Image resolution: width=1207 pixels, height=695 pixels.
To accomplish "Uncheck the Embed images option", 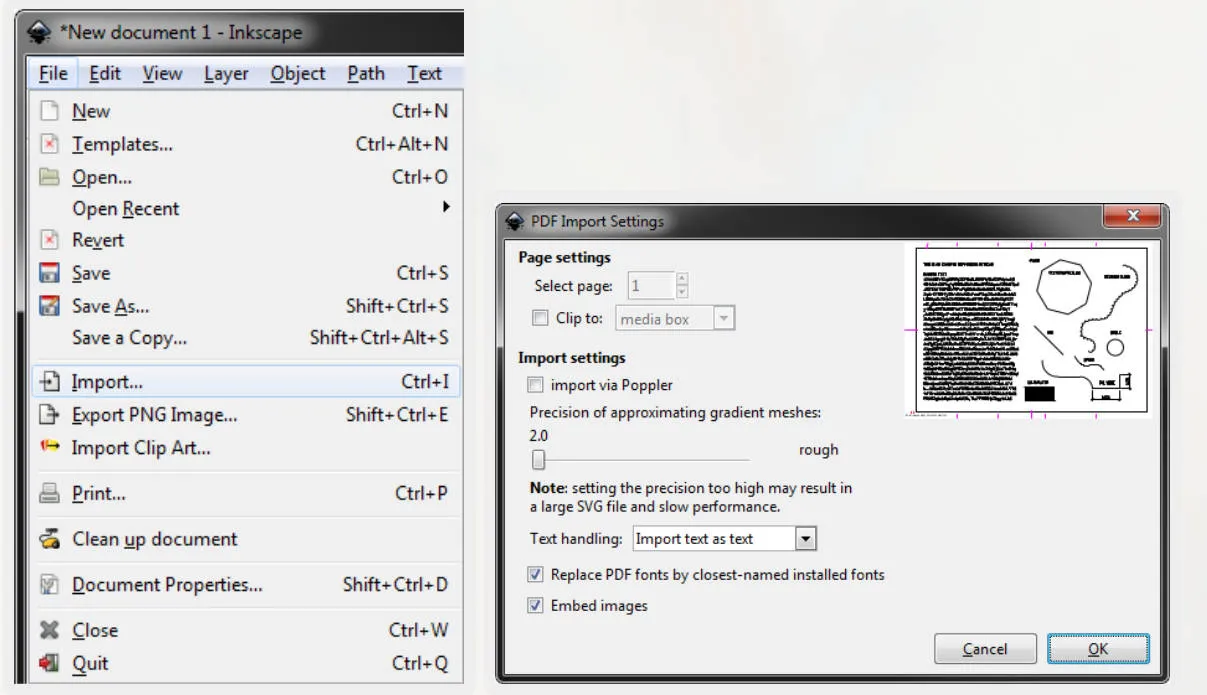I will click(535, 604).
